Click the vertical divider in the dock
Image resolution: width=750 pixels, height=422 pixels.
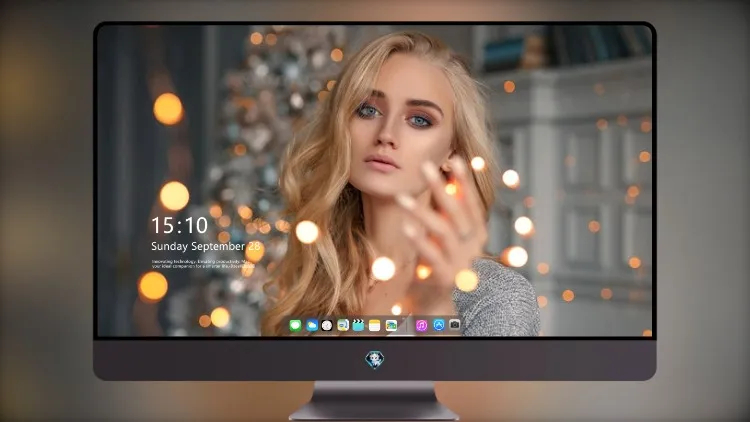click(x=407, y=325)
